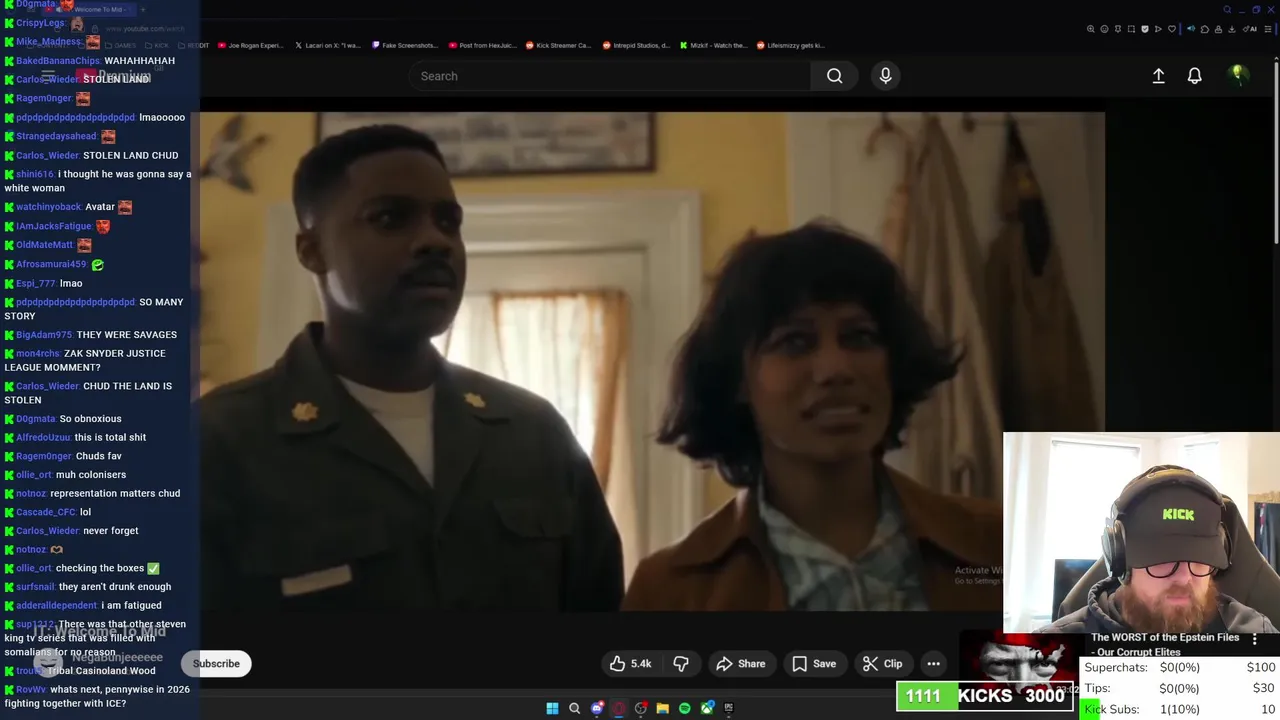Click chat username shini616
1280x720 pixels.
coord(35,174)
